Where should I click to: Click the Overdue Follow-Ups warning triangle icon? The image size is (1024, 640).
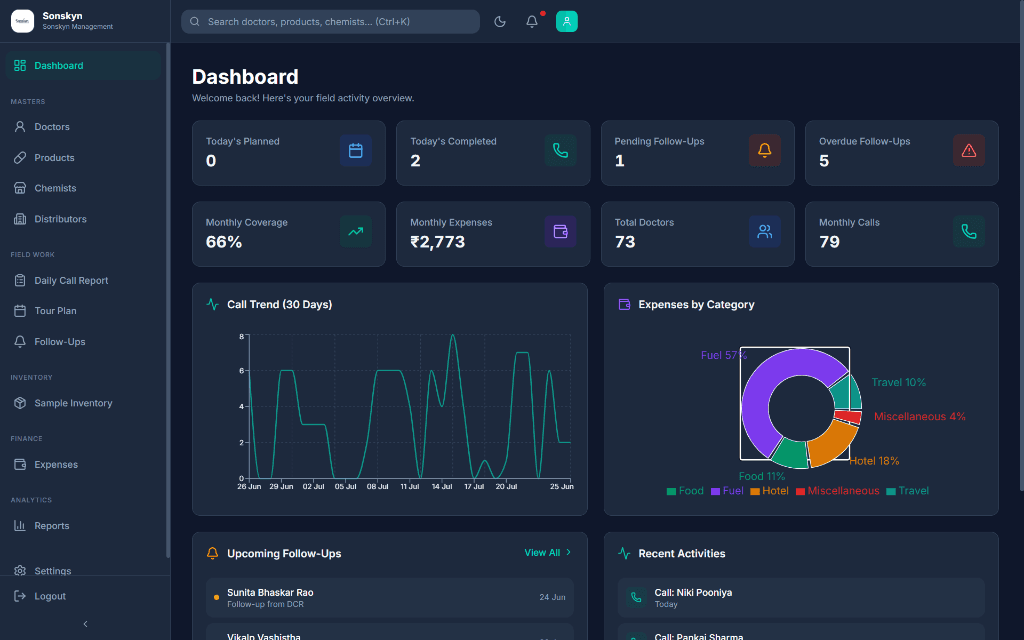point(969,151)
